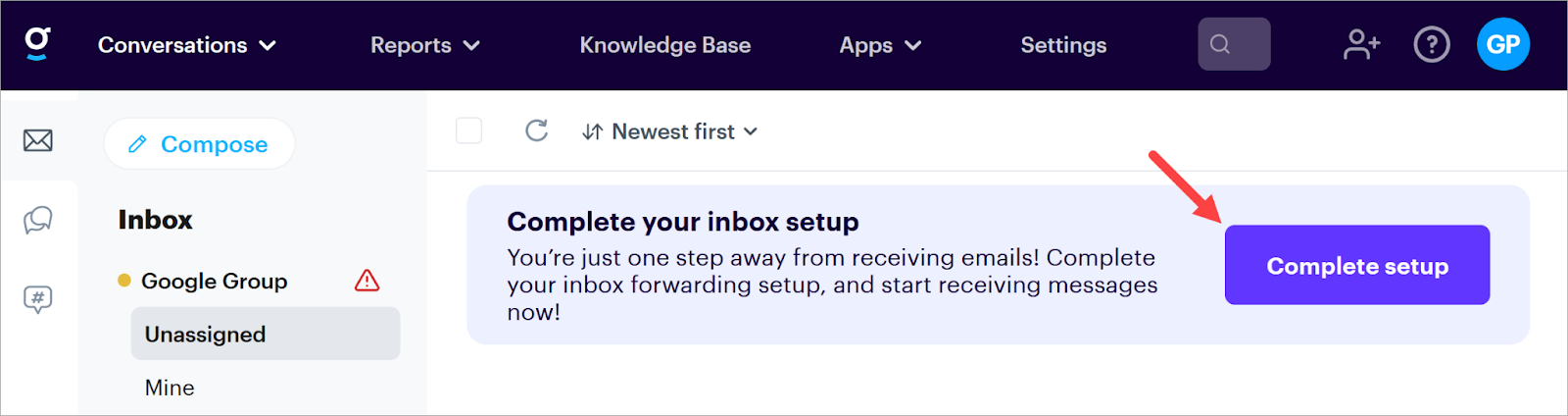Expand the Reports dropdown menu
Screen dimensions: 1568x416
click(424, 45)
